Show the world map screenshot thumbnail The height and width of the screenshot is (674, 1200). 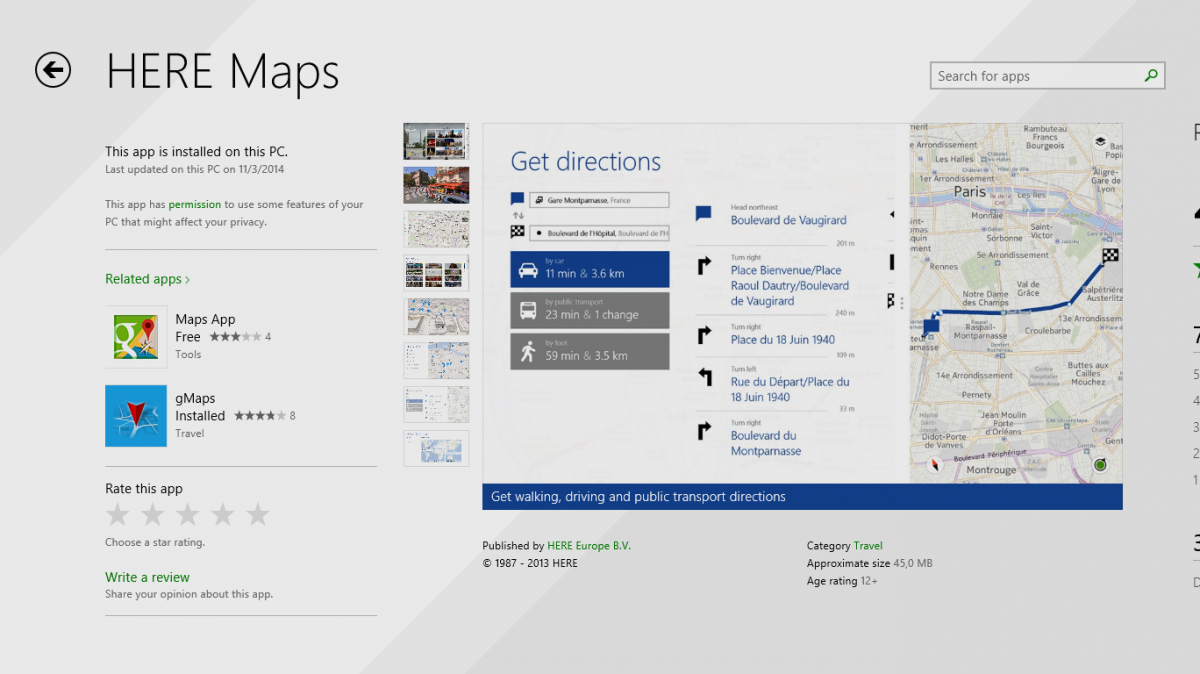[436, 448]
